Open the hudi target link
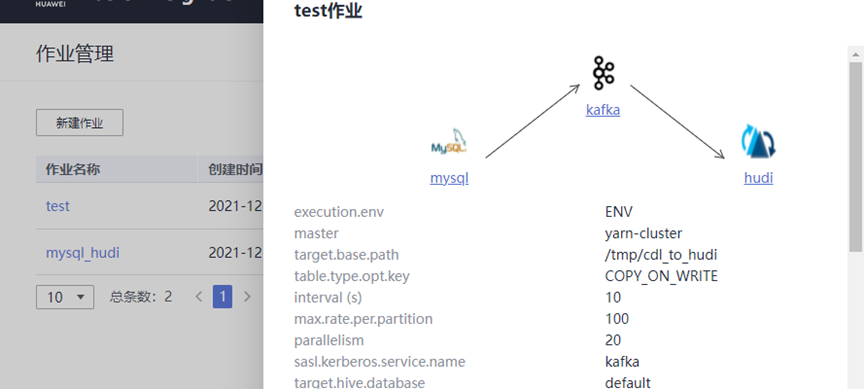Viewport: 865px width, 389px height. coord(758,178)
